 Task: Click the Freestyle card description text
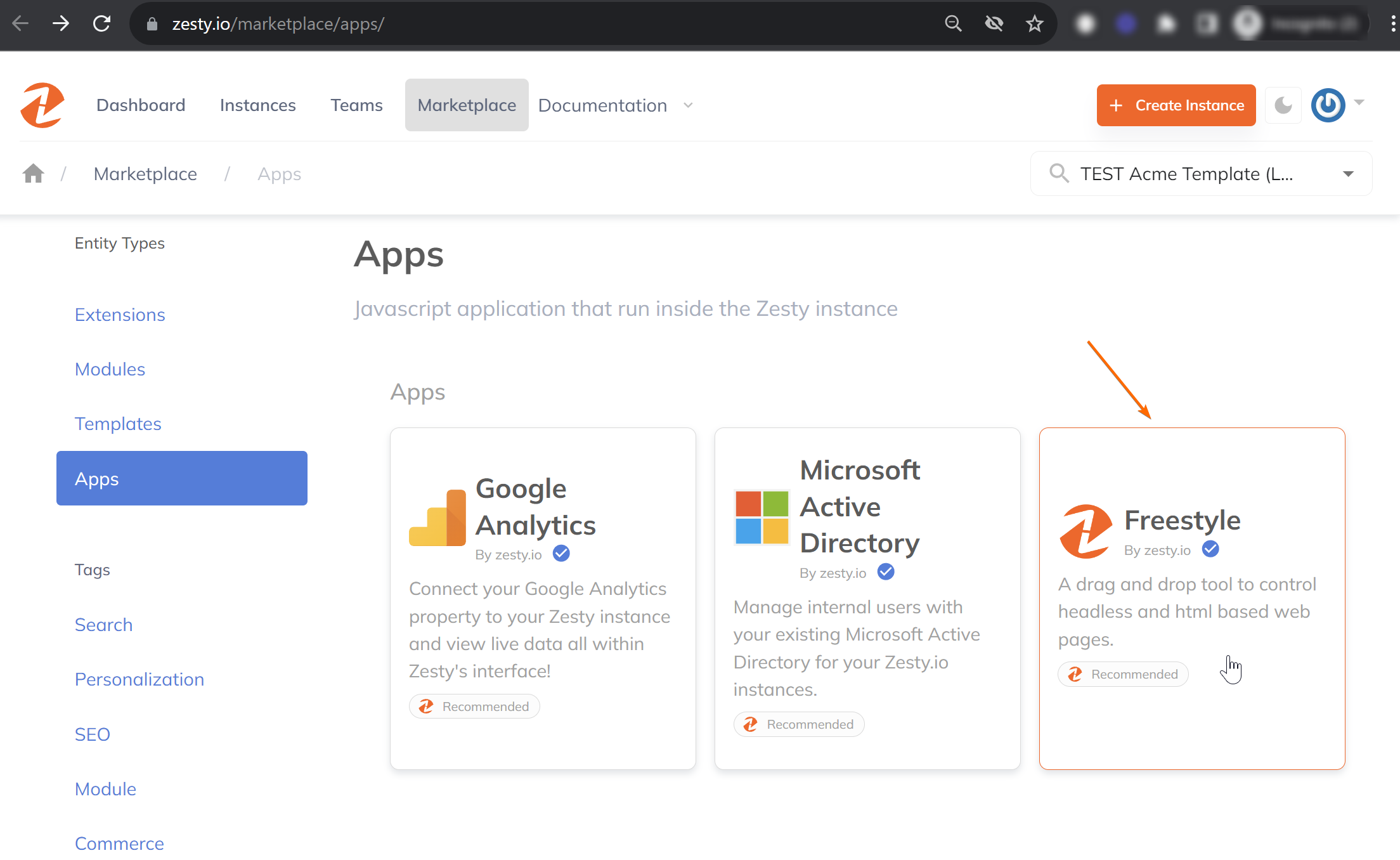1187,611
